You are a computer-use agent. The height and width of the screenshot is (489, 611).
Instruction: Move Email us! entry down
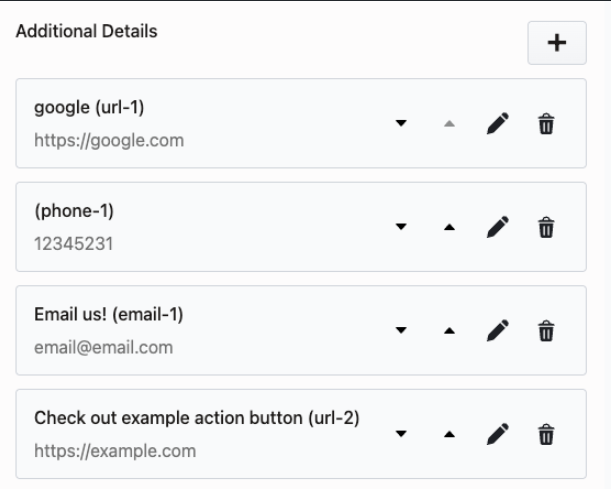[401, 330]
